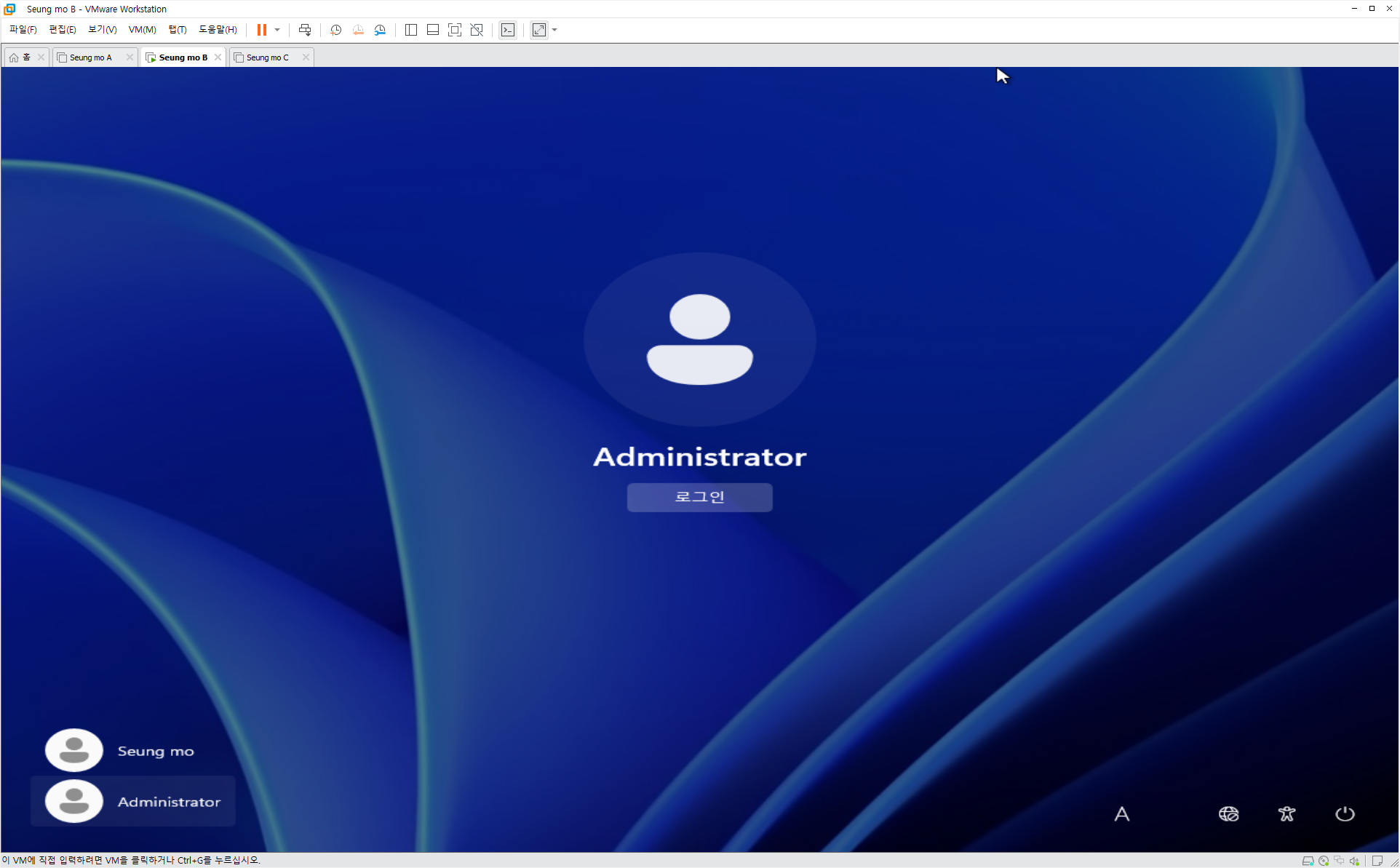Click the VMware Workstation title bar logo
The width and height of the screenshot is (1400, 868).
(x=9, y=9)
